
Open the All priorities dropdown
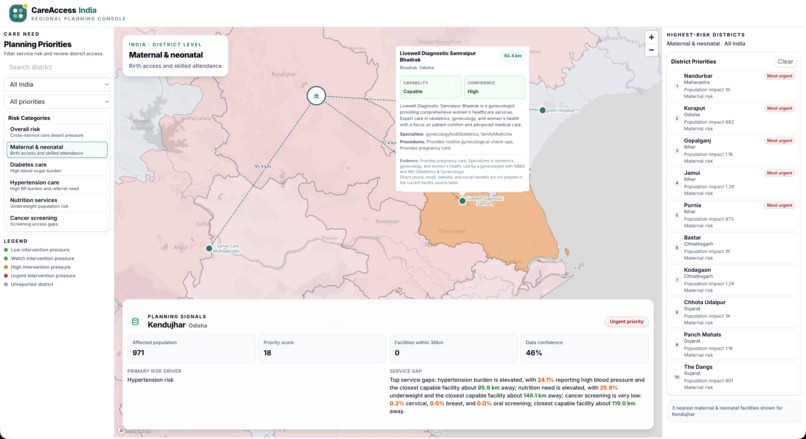(57, 101)
